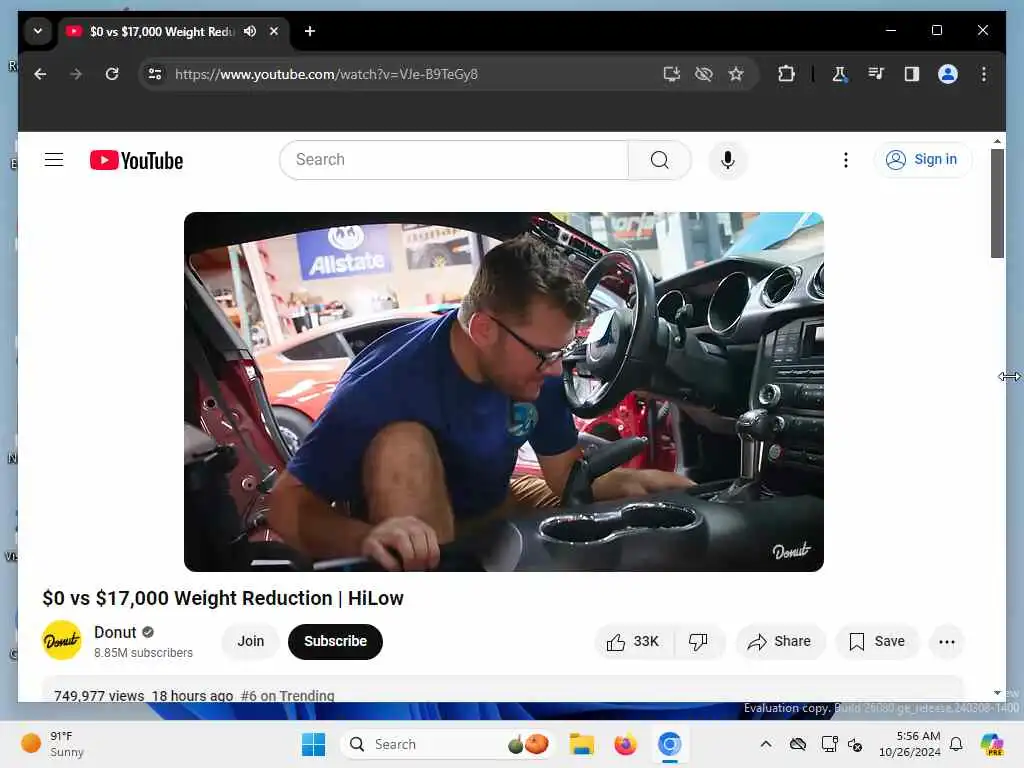Image resolution: width=1024 pixels, height=768 pixels.
Task: Click the taskbar Search box
Action: (x=447, y=744)
